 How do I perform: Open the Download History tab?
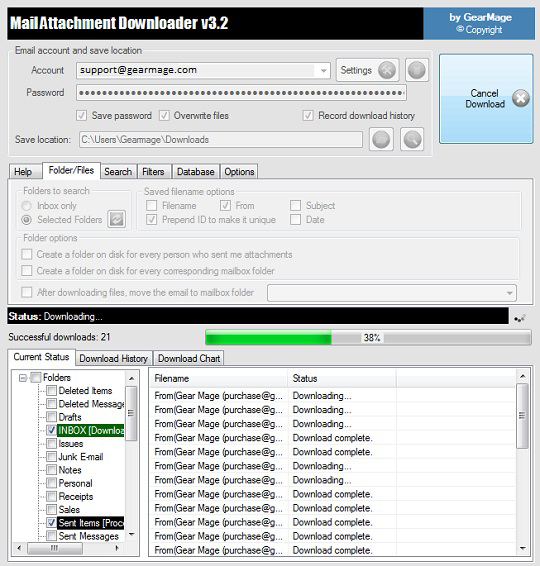click(x=114, y=358)
